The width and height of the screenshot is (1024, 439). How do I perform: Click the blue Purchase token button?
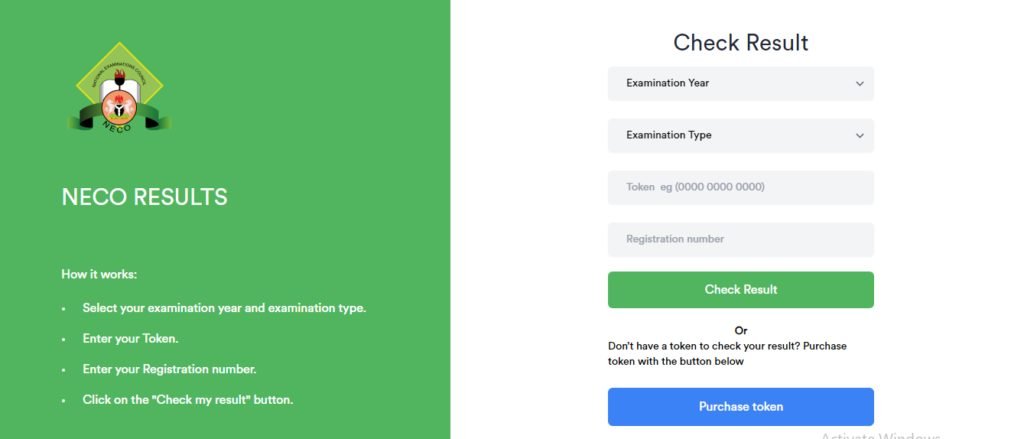point(740,407)
